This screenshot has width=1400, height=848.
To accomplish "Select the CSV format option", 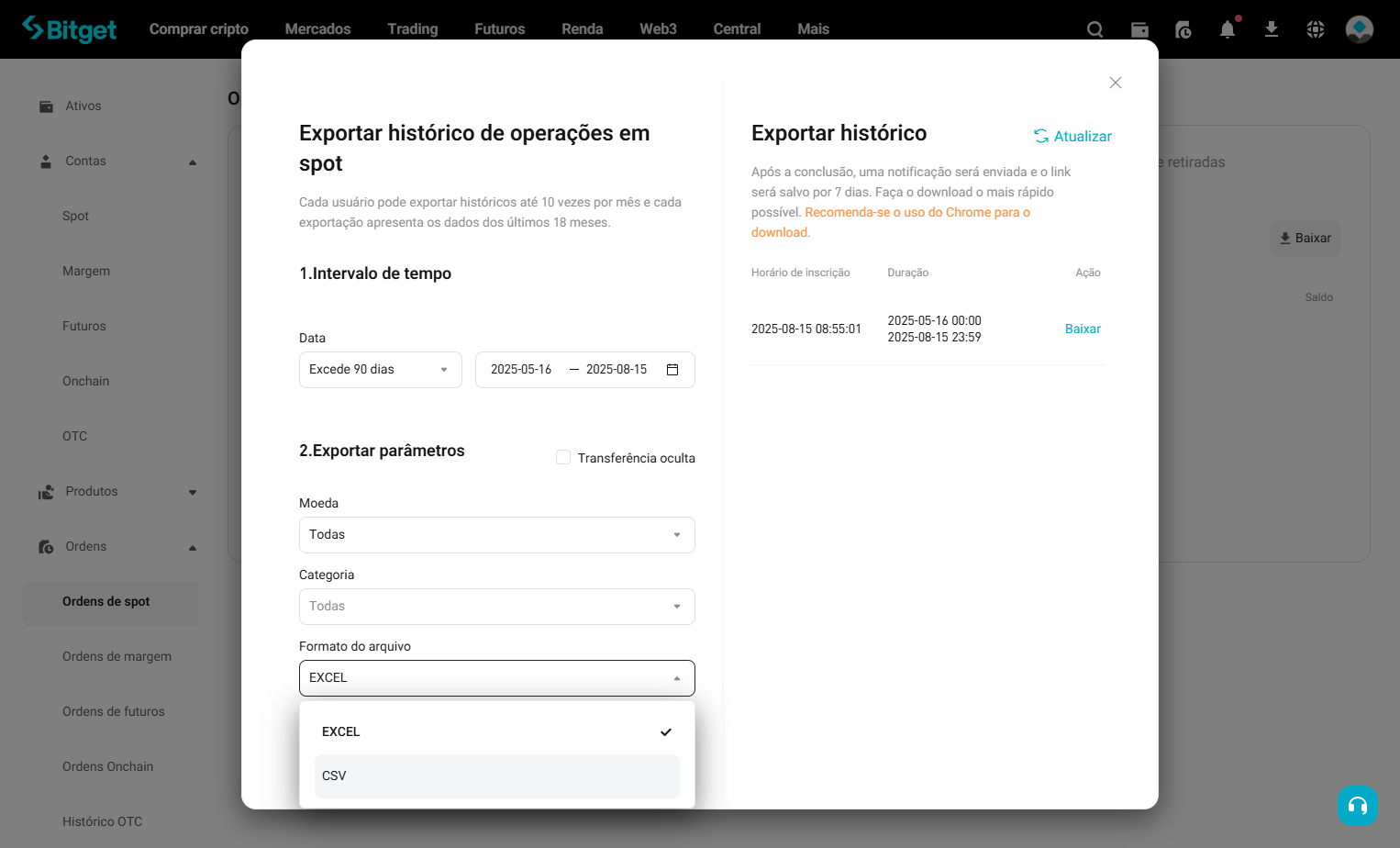I will (497, 776).
